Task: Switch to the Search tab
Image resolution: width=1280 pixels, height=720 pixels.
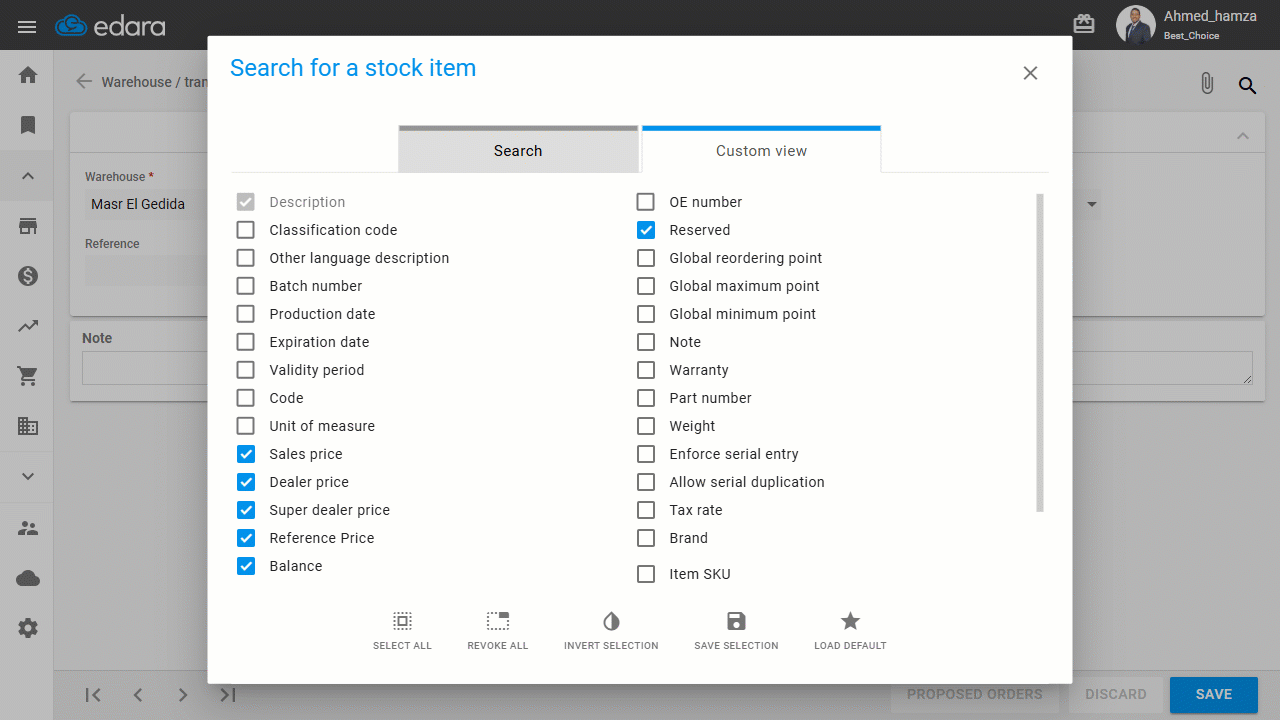Action: click(518, 149)
